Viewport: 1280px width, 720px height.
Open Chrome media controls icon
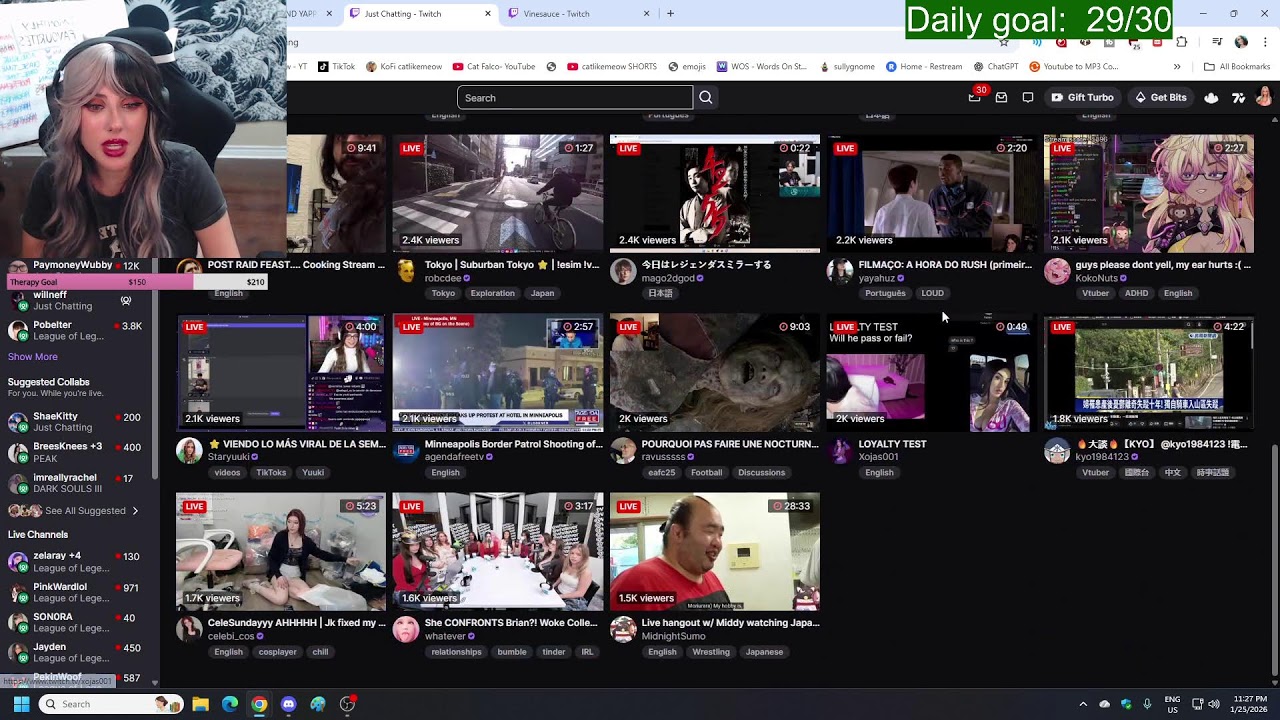tap(1217, 42)
